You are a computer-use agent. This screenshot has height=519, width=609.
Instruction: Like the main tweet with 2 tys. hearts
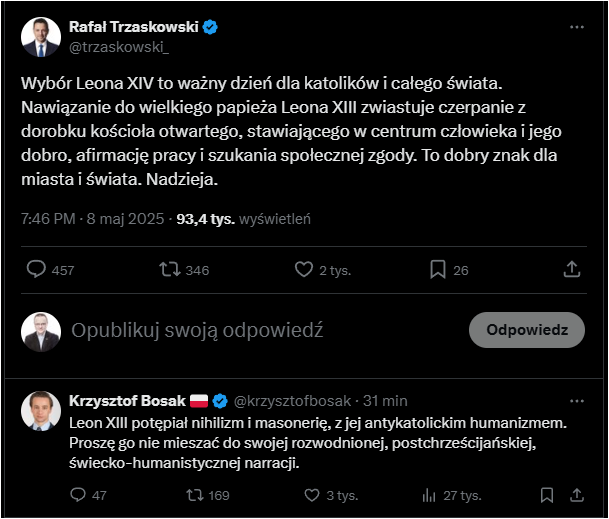pyautogui.click(x=304, y=269)
